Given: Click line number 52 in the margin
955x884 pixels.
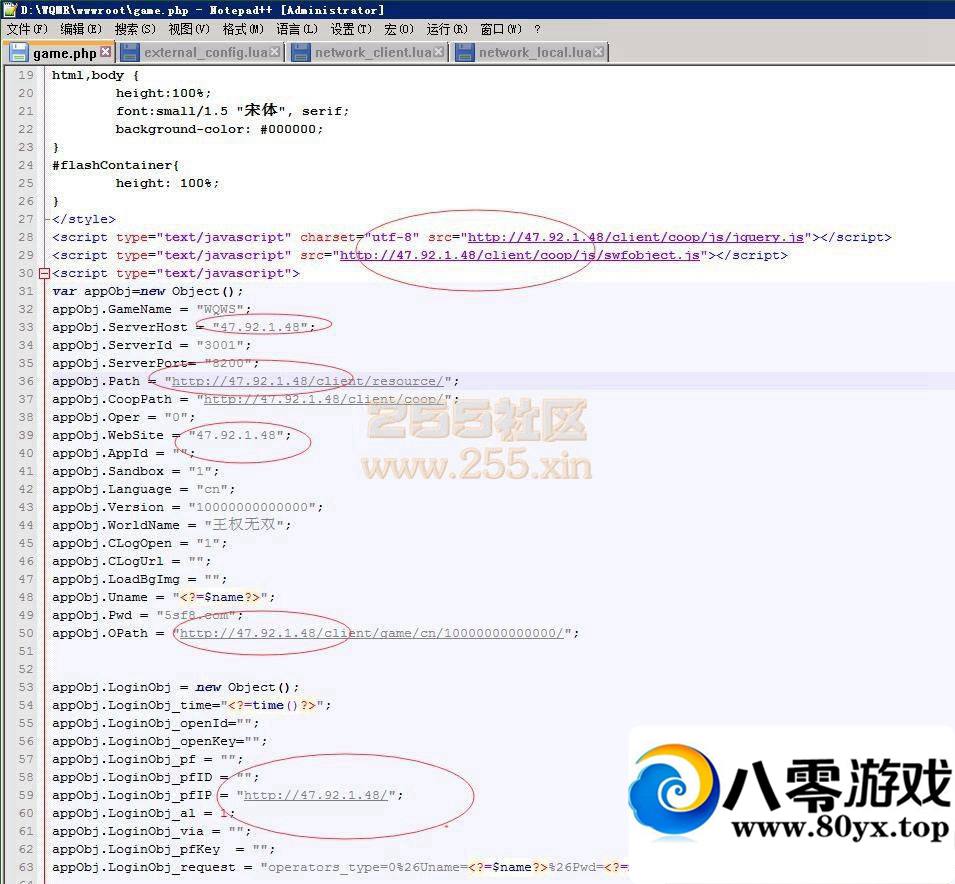Looking at the screenshot, I should [x=26, y=669].
